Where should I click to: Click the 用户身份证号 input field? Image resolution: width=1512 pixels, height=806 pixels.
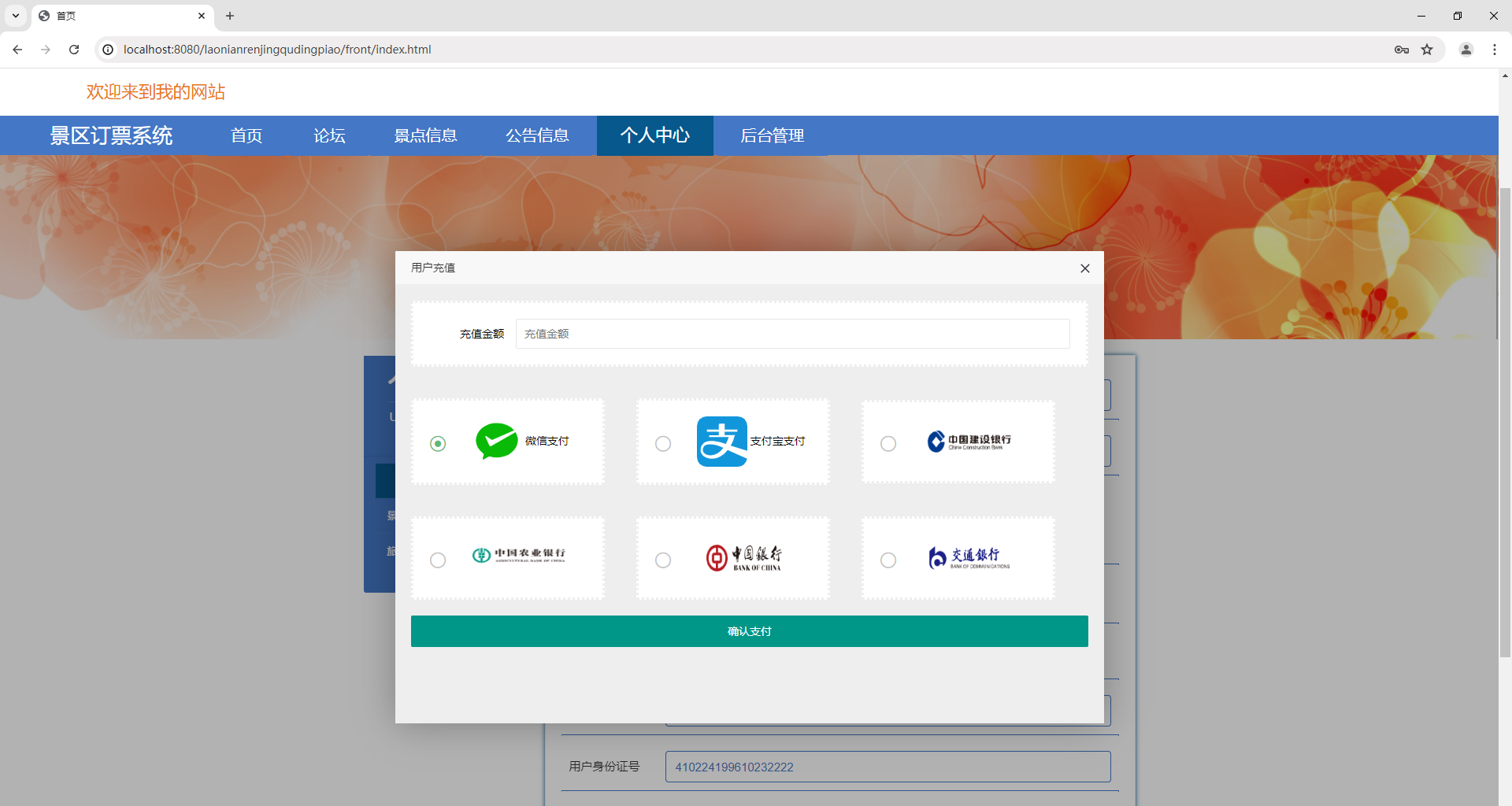click(888, 767)
